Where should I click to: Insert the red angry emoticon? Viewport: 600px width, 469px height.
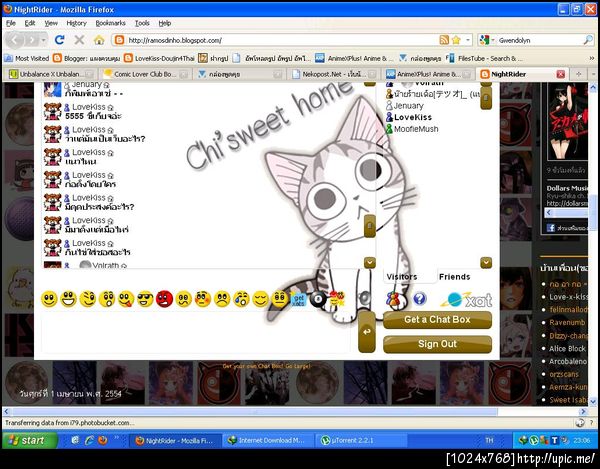[x=165, y=299]
